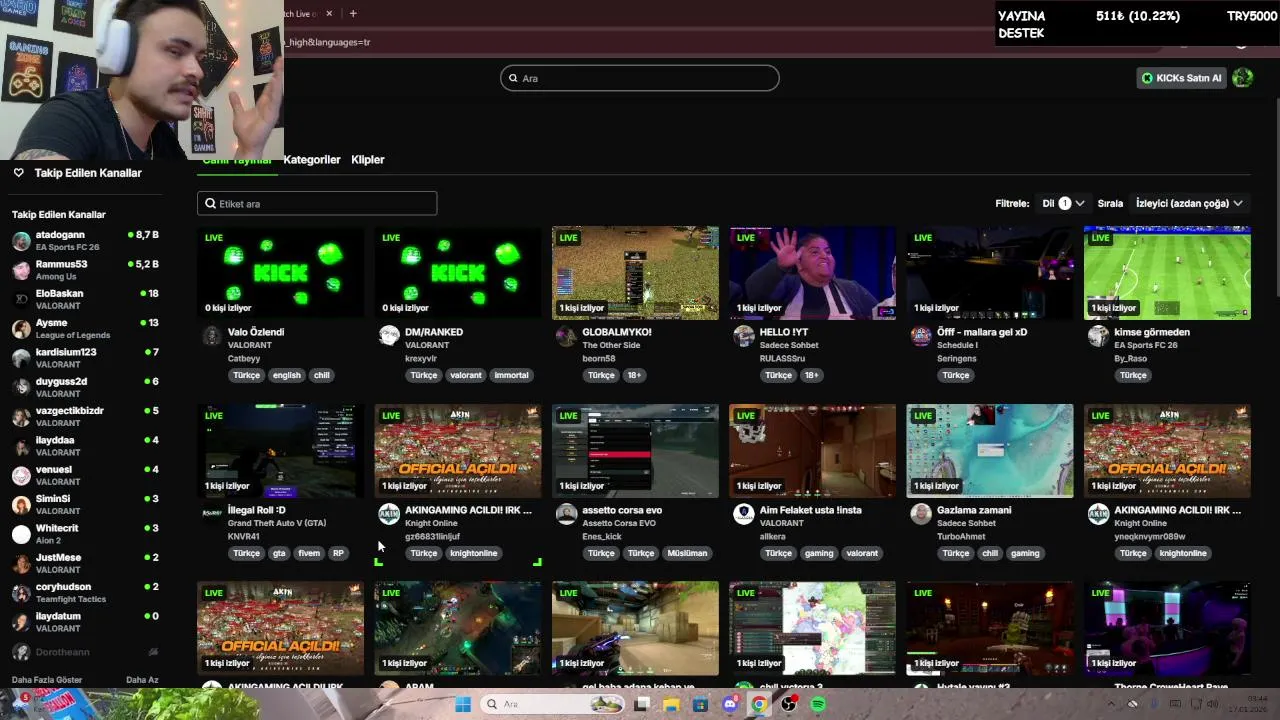Click the profile avatar beside KICKs Satın Al
1280x720 pixels.
coord(1243,78)
